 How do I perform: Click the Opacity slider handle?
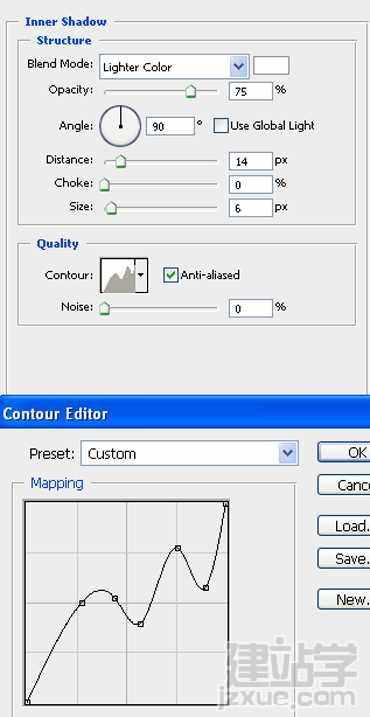pyautogui.click(x=191, y=91)
